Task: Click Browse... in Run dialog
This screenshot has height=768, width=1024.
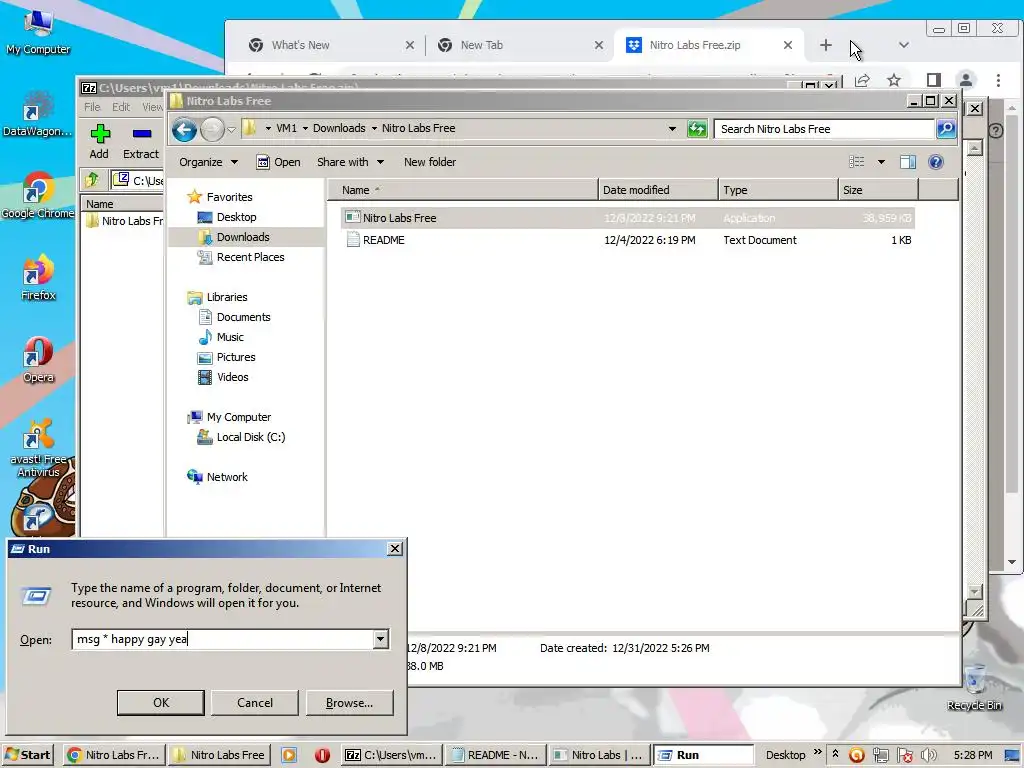Action: (349, 703)
